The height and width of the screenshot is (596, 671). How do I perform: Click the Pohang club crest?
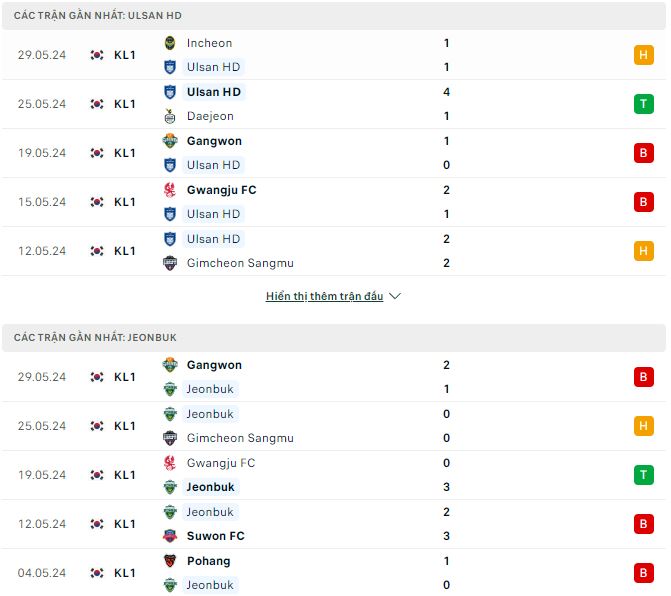(x=170, y=560)
